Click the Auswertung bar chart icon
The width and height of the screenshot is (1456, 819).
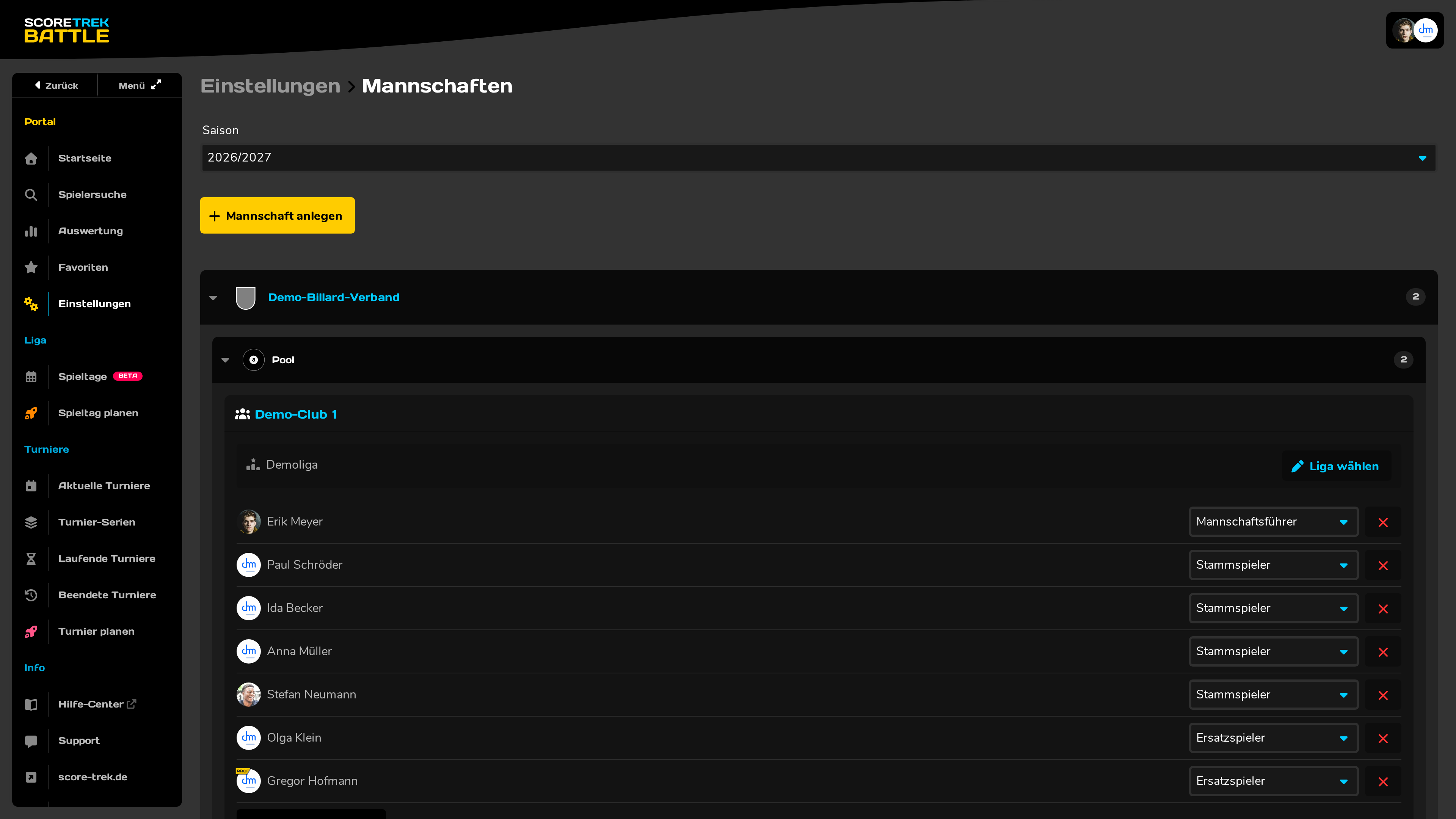pyautogui.click(x=31, y=231)
